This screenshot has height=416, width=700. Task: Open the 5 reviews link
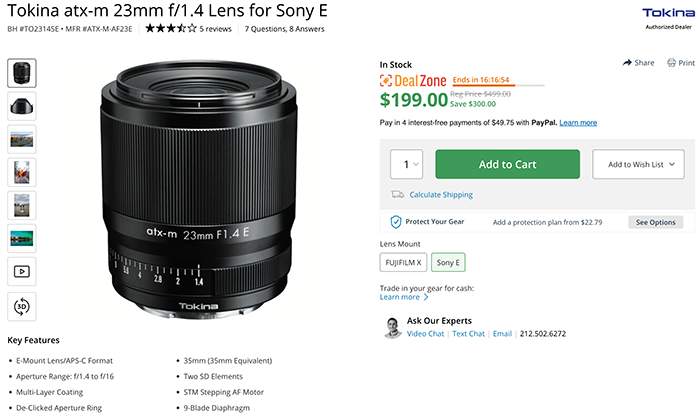(215, 29)
